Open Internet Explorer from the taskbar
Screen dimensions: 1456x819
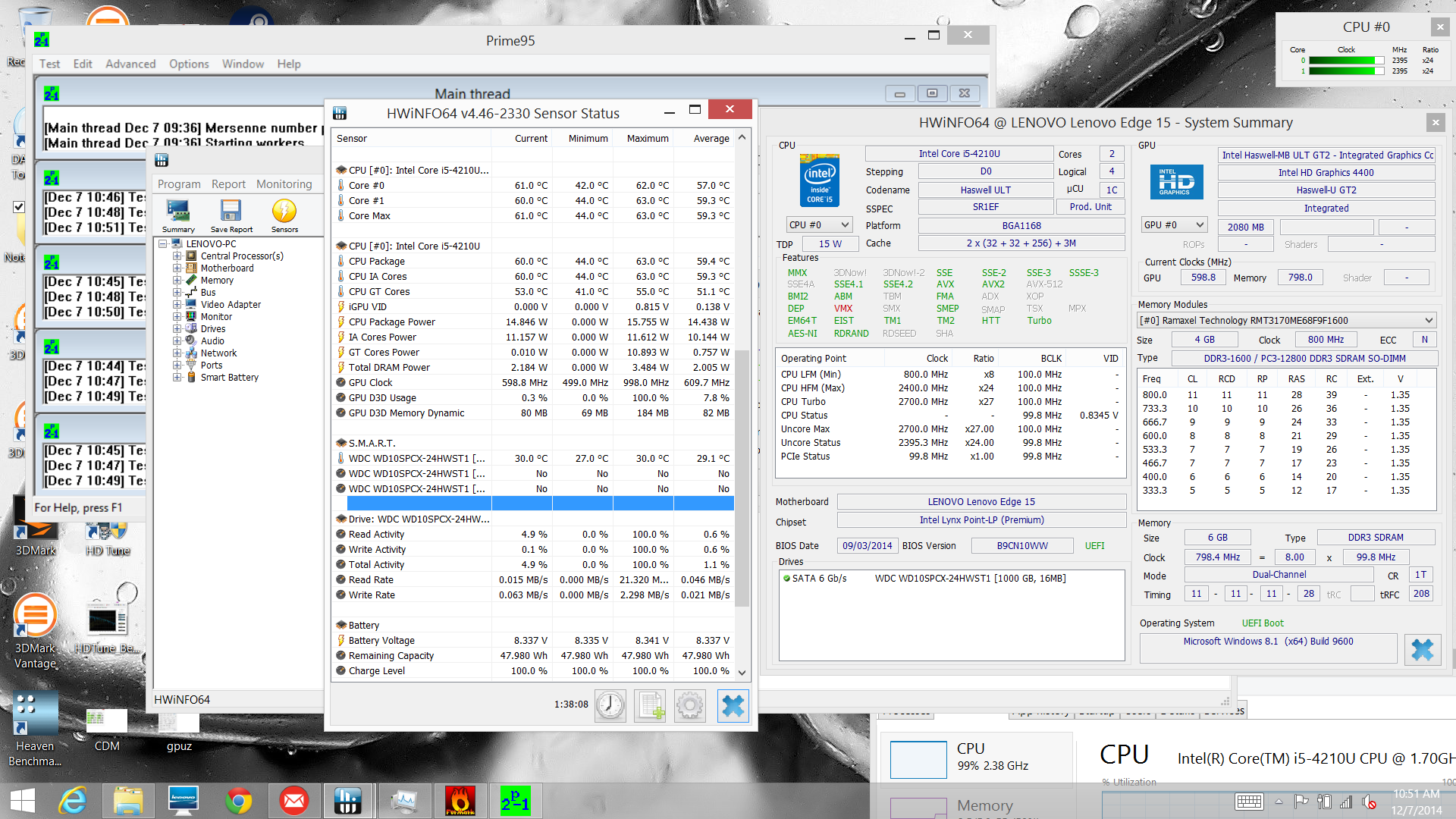pyautogui.click(x=74, y=801)
